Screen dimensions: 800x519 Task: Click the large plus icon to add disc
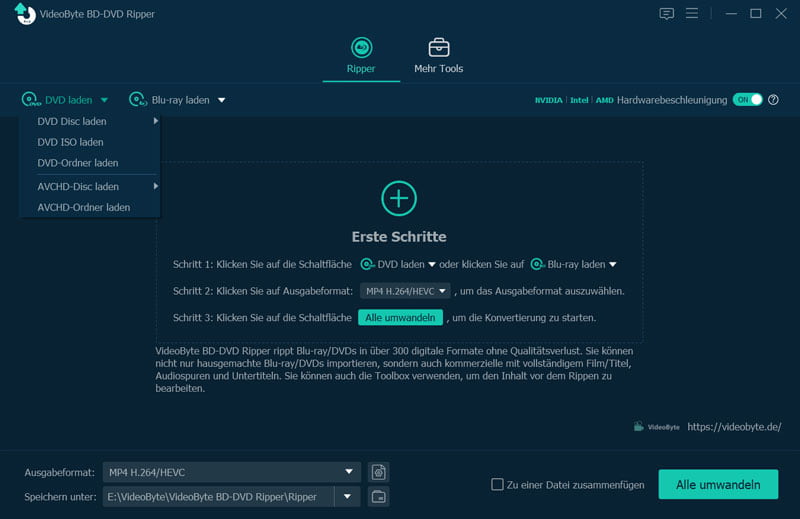coord(399,198)
